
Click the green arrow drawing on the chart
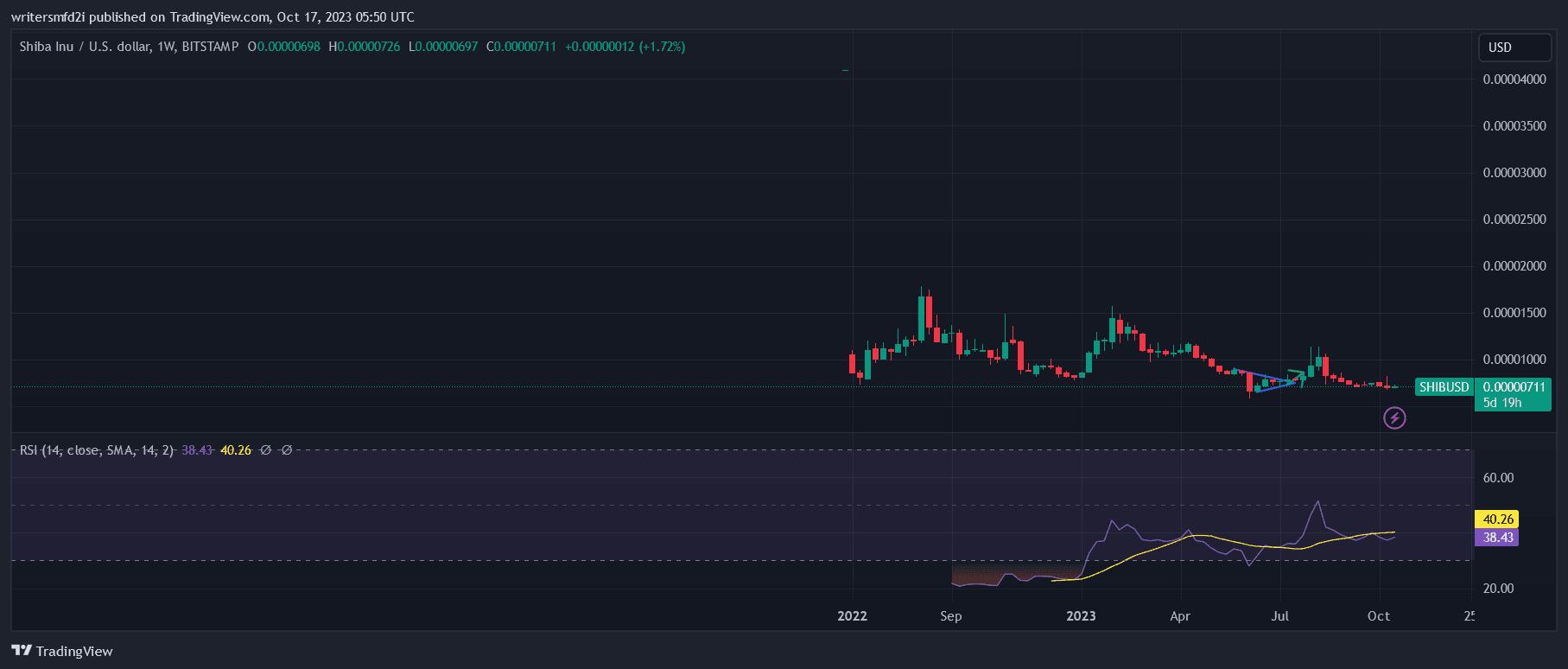[x=1296, y=375]
